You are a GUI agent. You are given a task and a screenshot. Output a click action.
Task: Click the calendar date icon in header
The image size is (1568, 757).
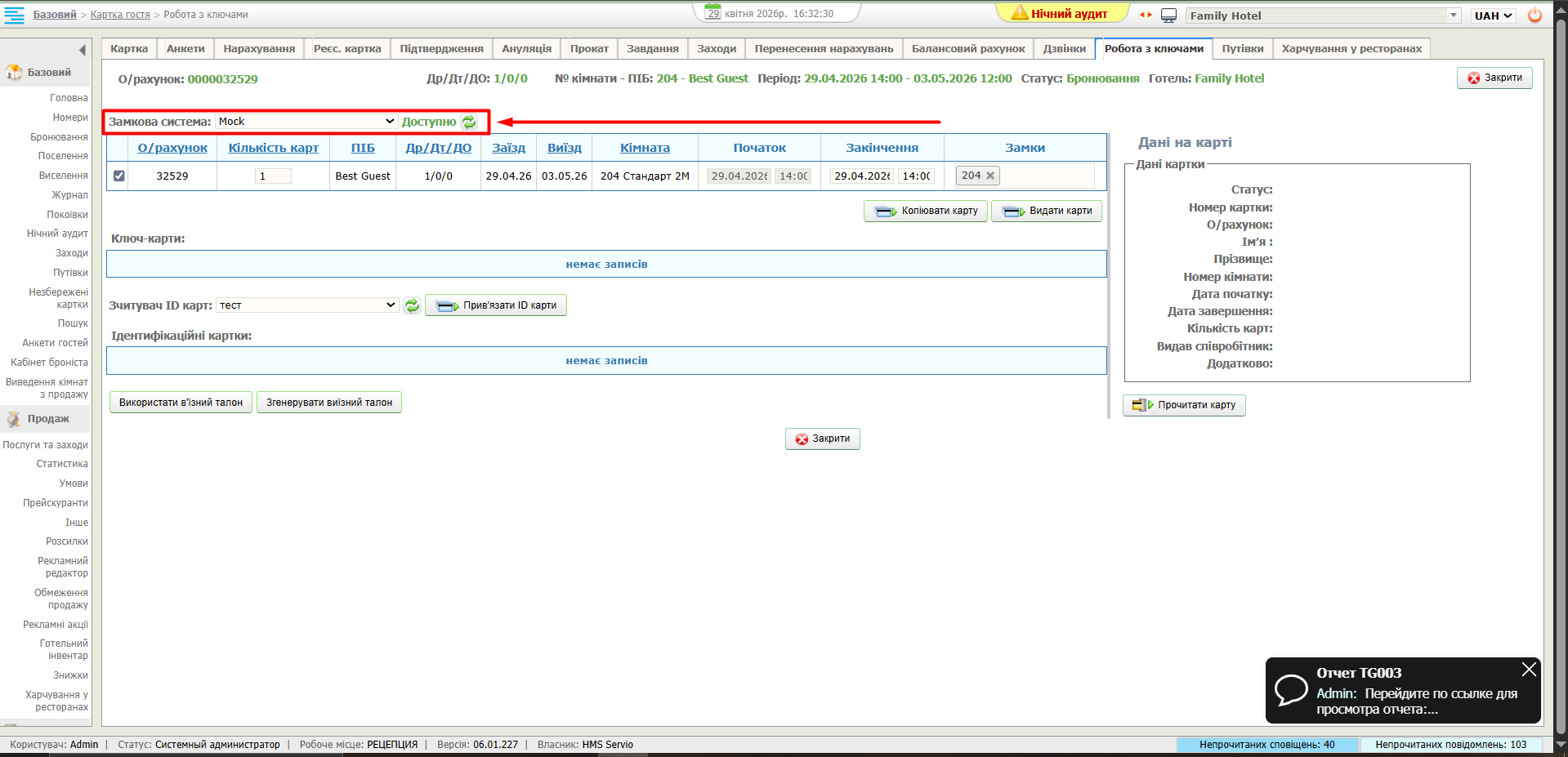[x=713, y=13]
